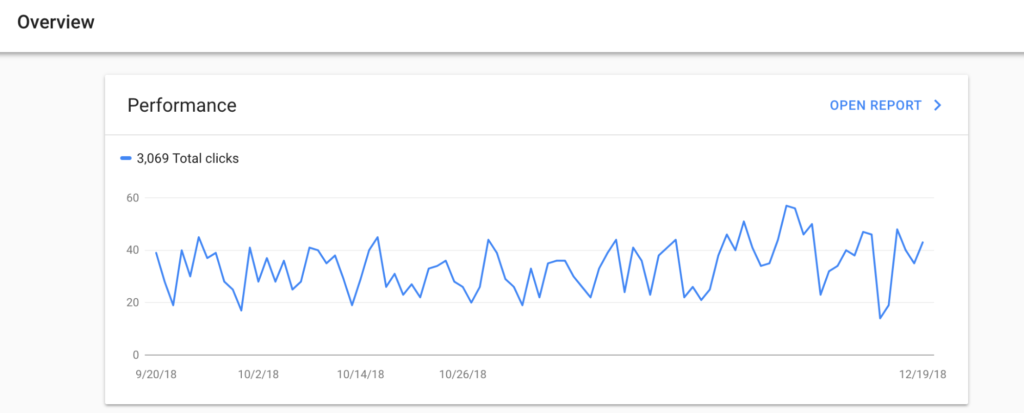The image size is (1024, 413).
Task: Click the blue Total clicks legend marker
Action: click(x=126, y=158)
